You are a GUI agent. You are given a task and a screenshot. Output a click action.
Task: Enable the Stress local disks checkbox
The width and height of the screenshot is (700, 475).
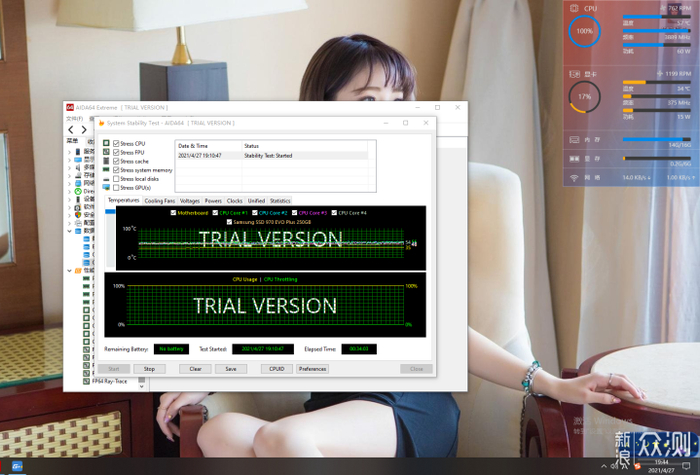[x=116, y=178]
